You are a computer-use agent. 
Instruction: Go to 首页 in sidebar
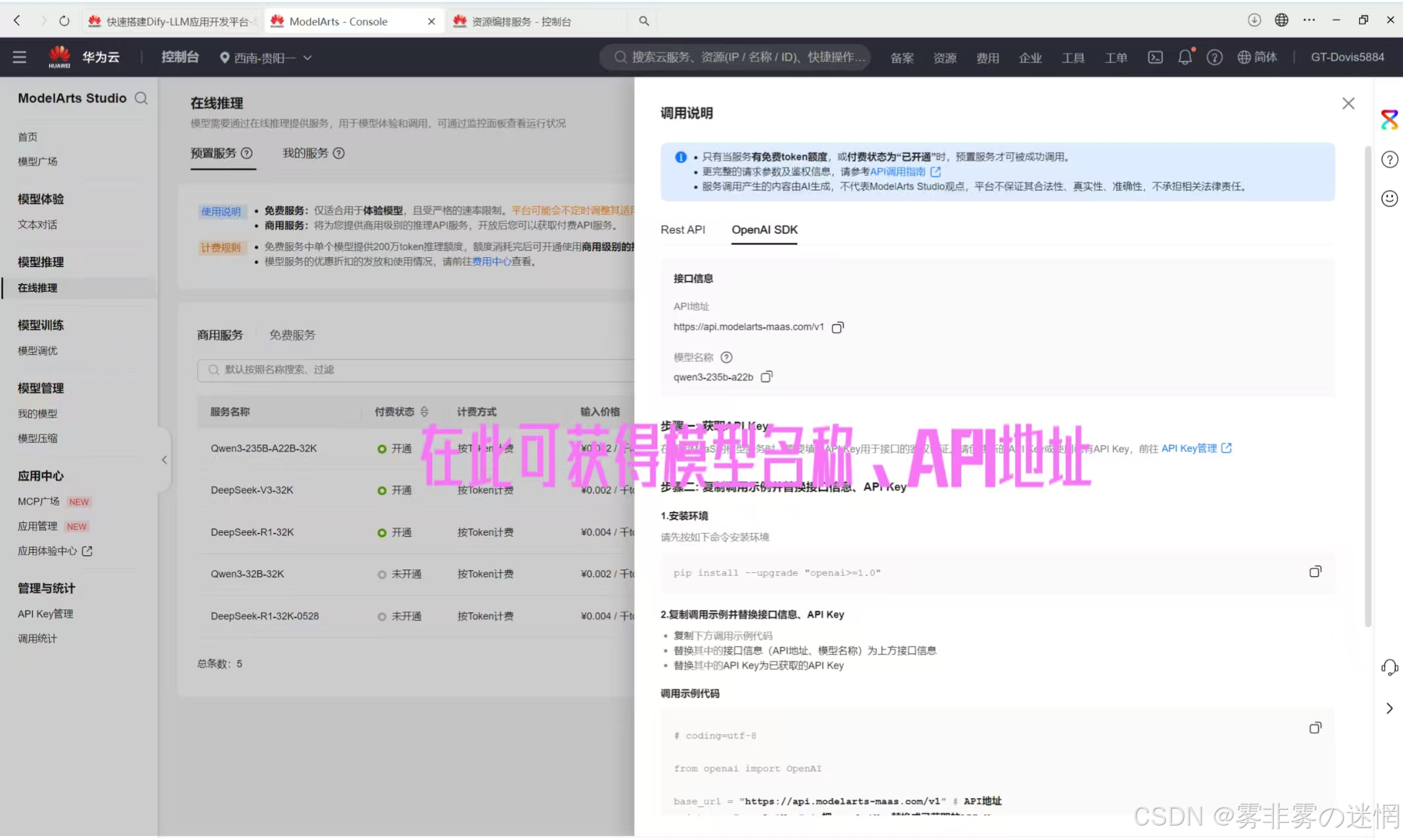point(28,136)
